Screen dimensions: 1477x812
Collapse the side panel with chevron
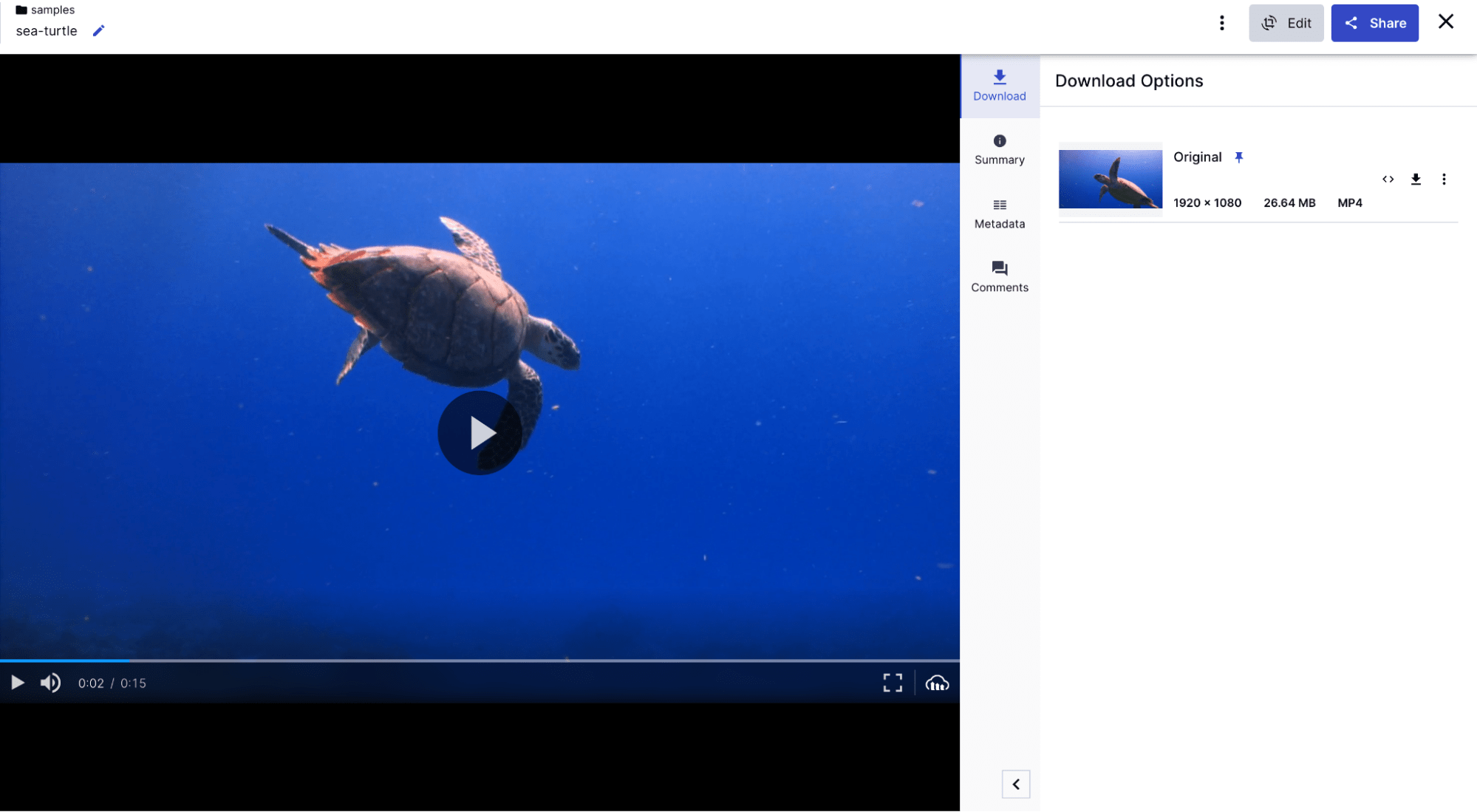tap(1016, 784)
